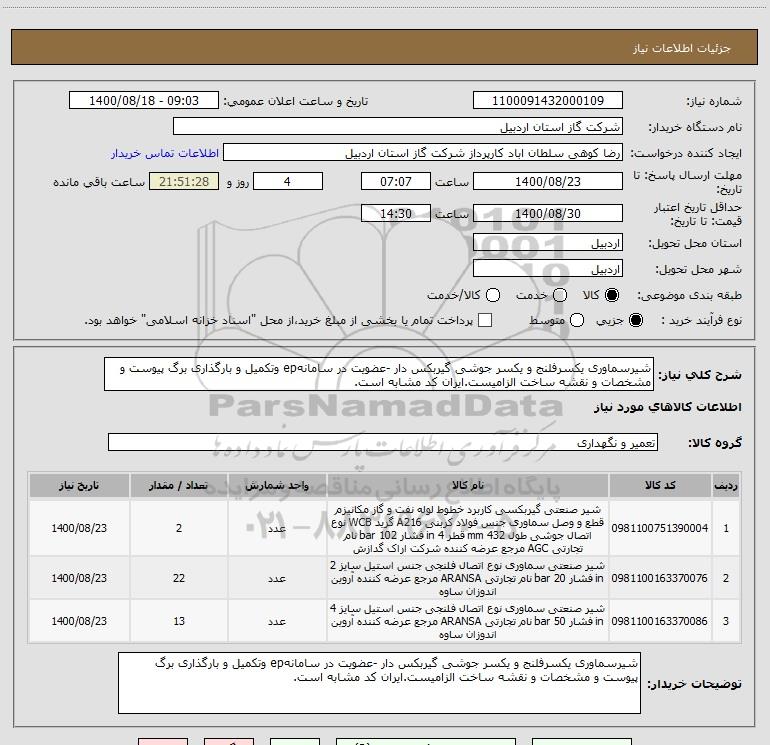Click the شرح کلی نیاز description box
The image size is (770, 745).
[379, 375]
